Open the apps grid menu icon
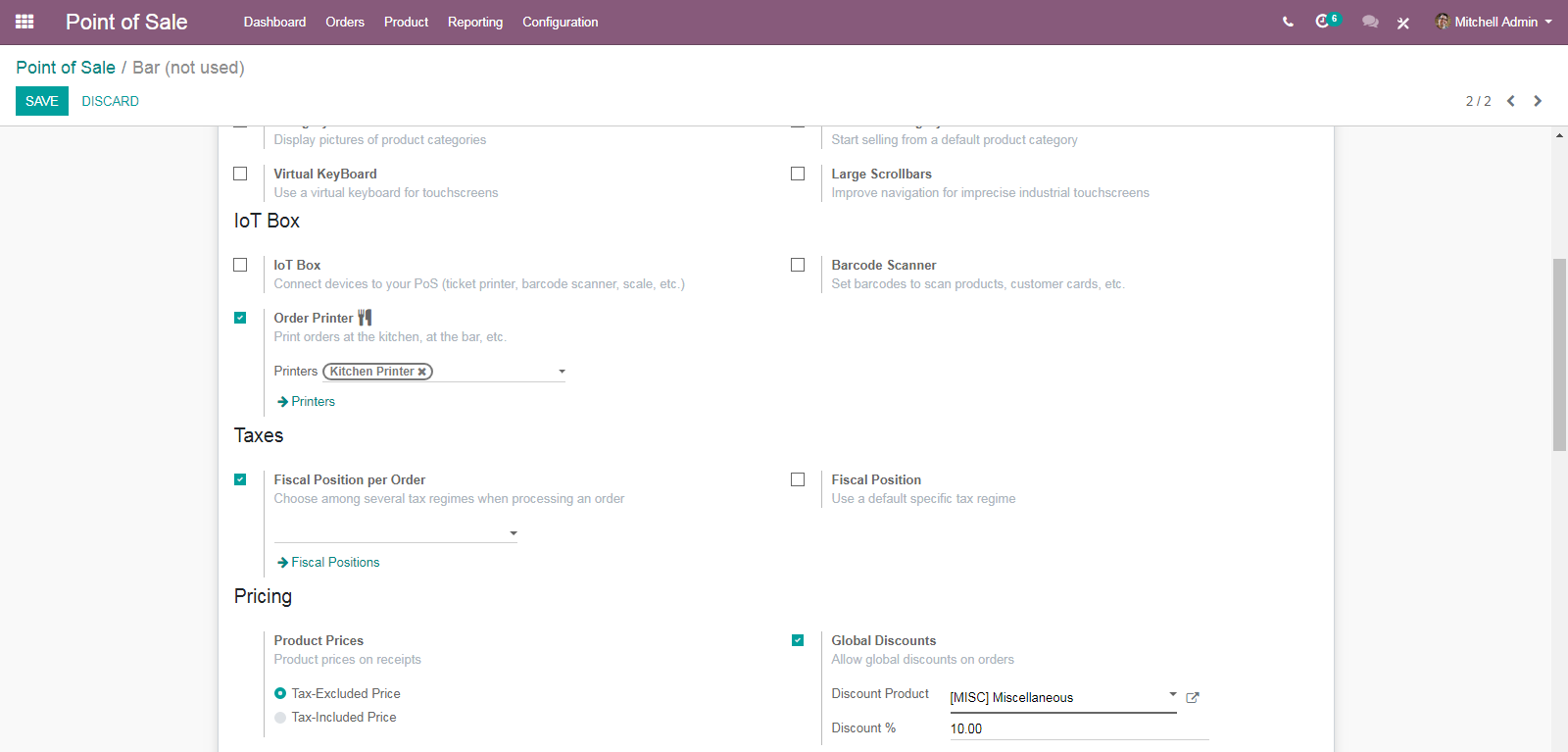This screenshot has width=1568, height=752. [24, 22]
